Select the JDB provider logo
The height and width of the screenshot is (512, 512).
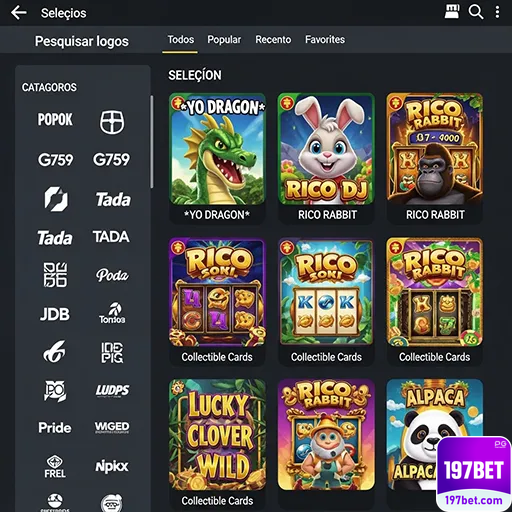point(55,314)
